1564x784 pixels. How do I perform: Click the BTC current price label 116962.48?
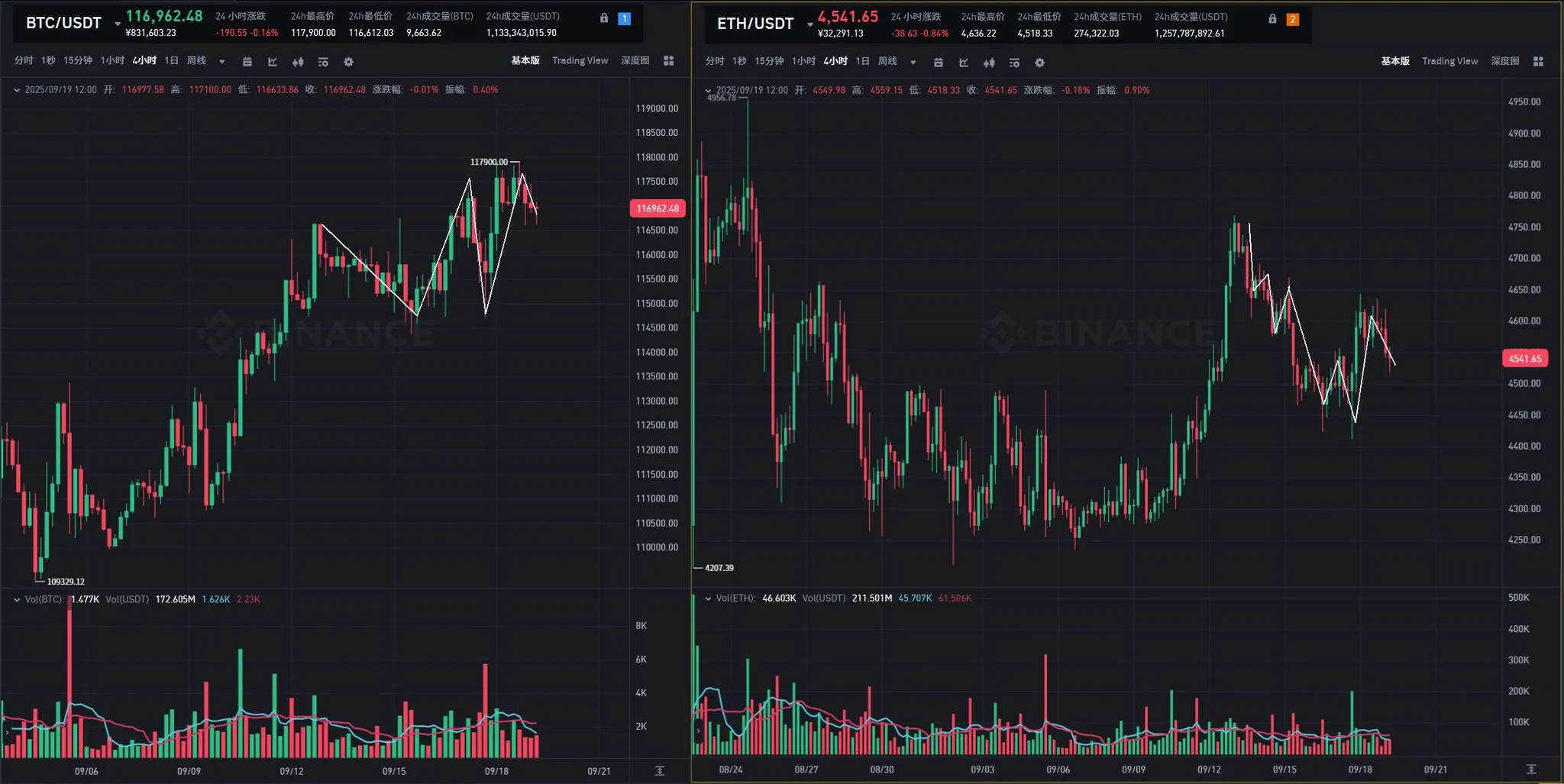658,208
